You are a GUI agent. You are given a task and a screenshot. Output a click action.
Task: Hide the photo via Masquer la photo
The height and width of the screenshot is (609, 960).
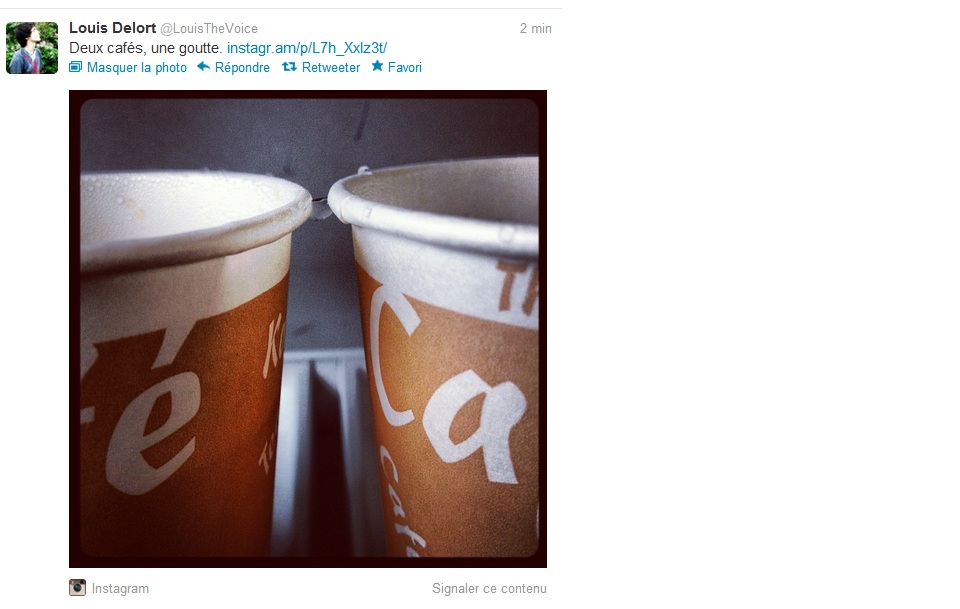tap(137, 67)
